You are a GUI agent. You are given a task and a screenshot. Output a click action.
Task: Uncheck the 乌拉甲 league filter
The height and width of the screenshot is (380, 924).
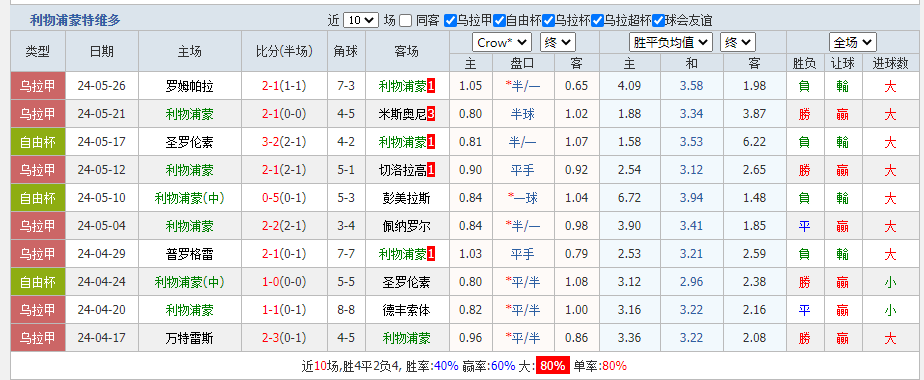coord(450,21)
